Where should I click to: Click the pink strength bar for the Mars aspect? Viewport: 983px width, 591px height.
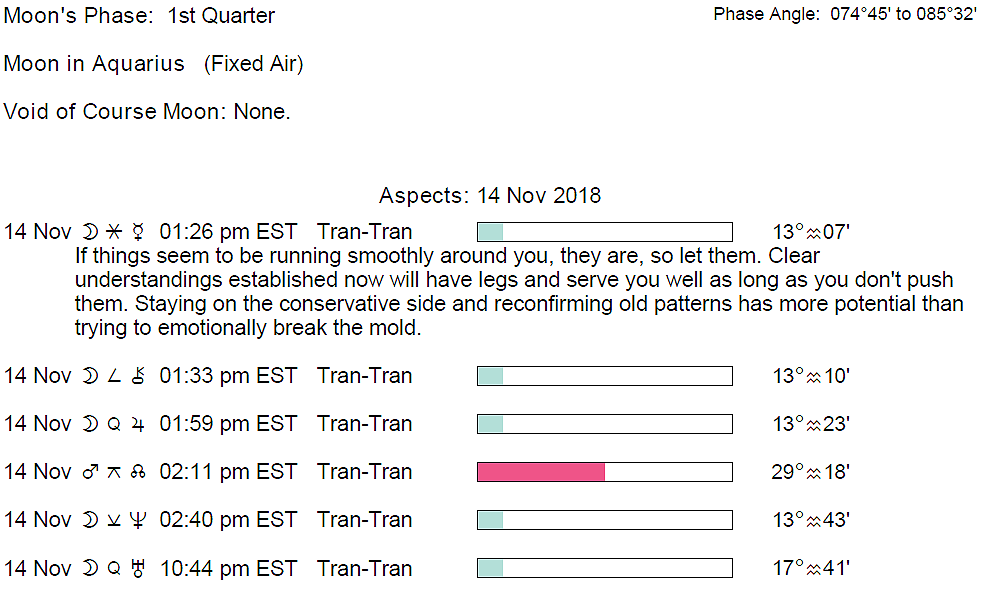(x=541, y=472)
